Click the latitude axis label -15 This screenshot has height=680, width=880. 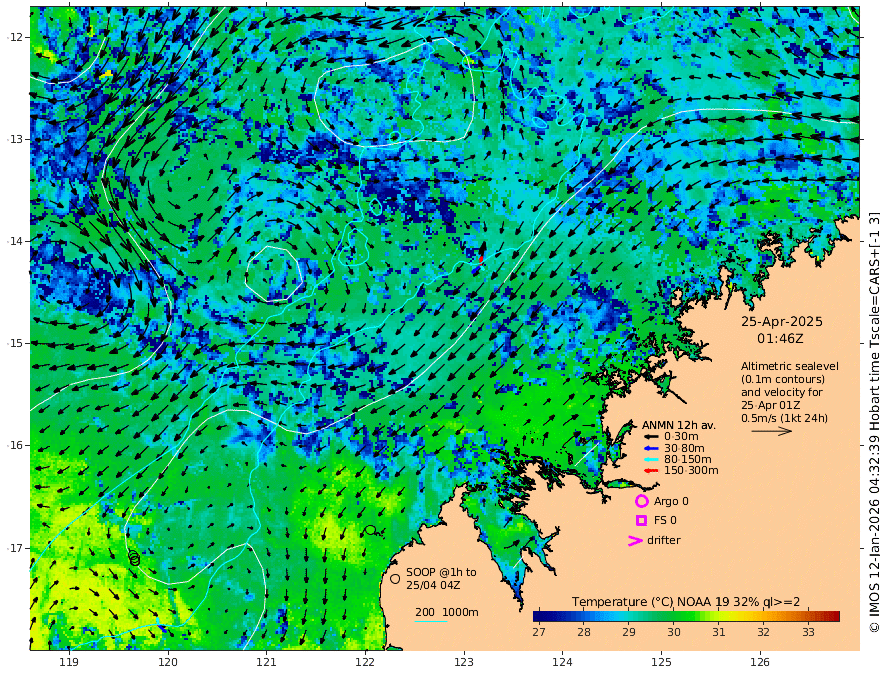click(15, 343)
